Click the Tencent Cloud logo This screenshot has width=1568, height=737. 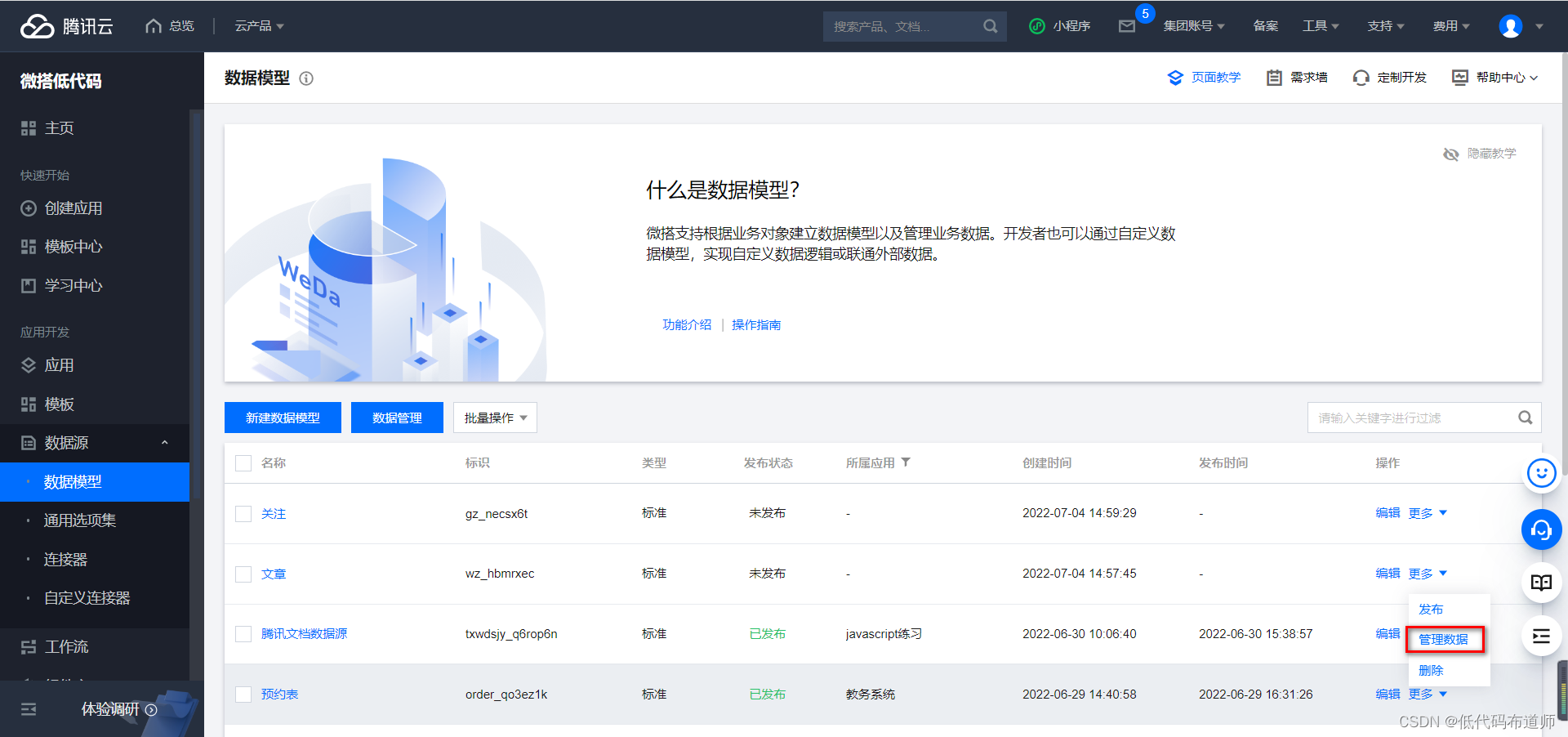[x=67, y=26]
